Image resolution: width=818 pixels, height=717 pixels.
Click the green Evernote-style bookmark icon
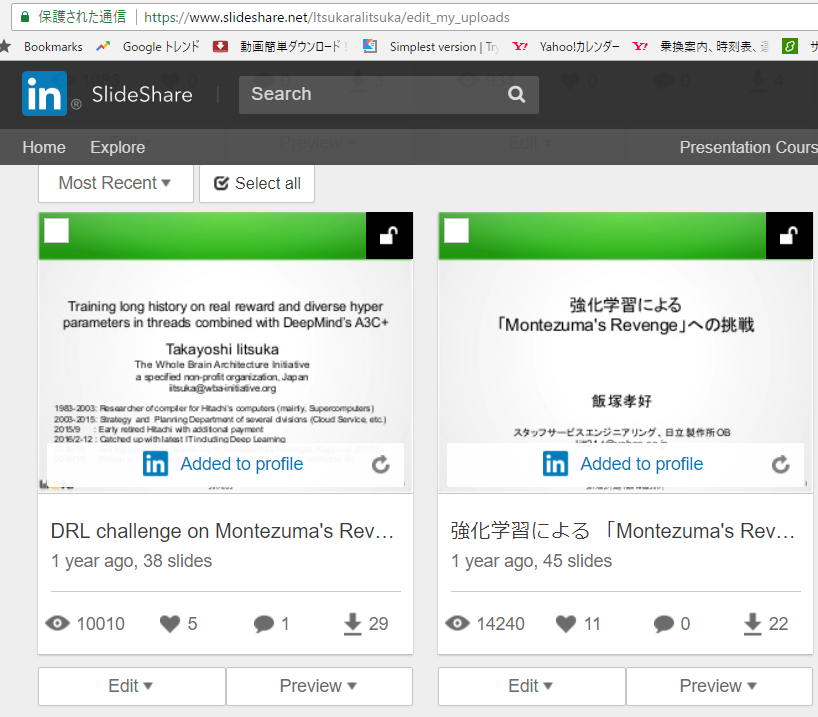point(789,46)
